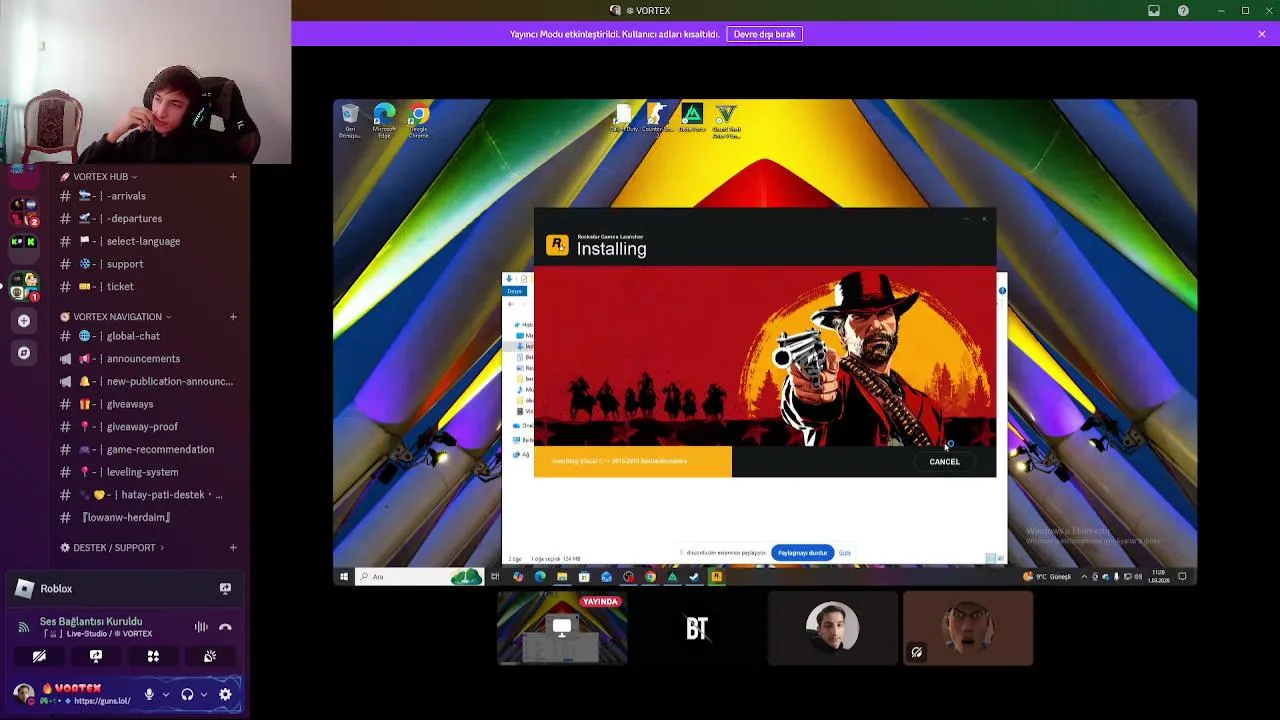Select the BT participant tile
Image resolution: width=1280 pixels, height=720 pixels.
697,628
